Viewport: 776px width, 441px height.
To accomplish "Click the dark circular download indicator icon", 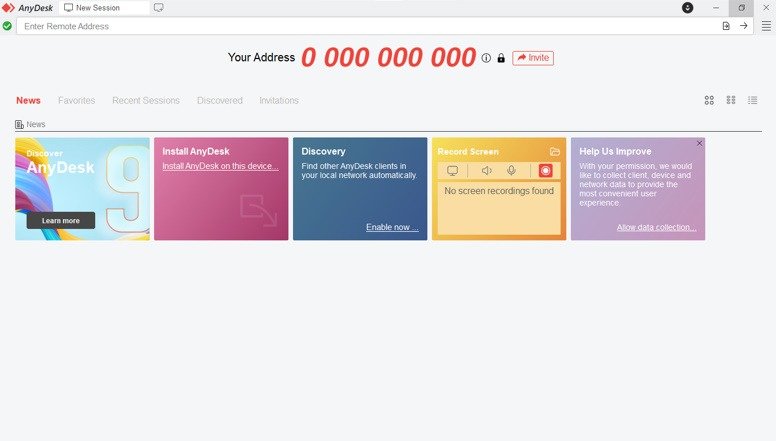I will tap(687, 7).
